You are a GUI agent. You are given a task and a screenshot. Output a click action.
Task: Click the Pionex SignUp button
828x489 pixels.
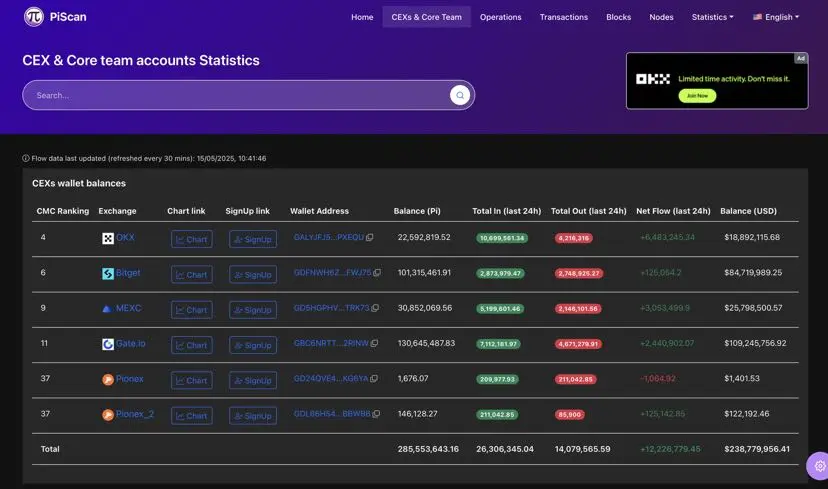[253, 380]
